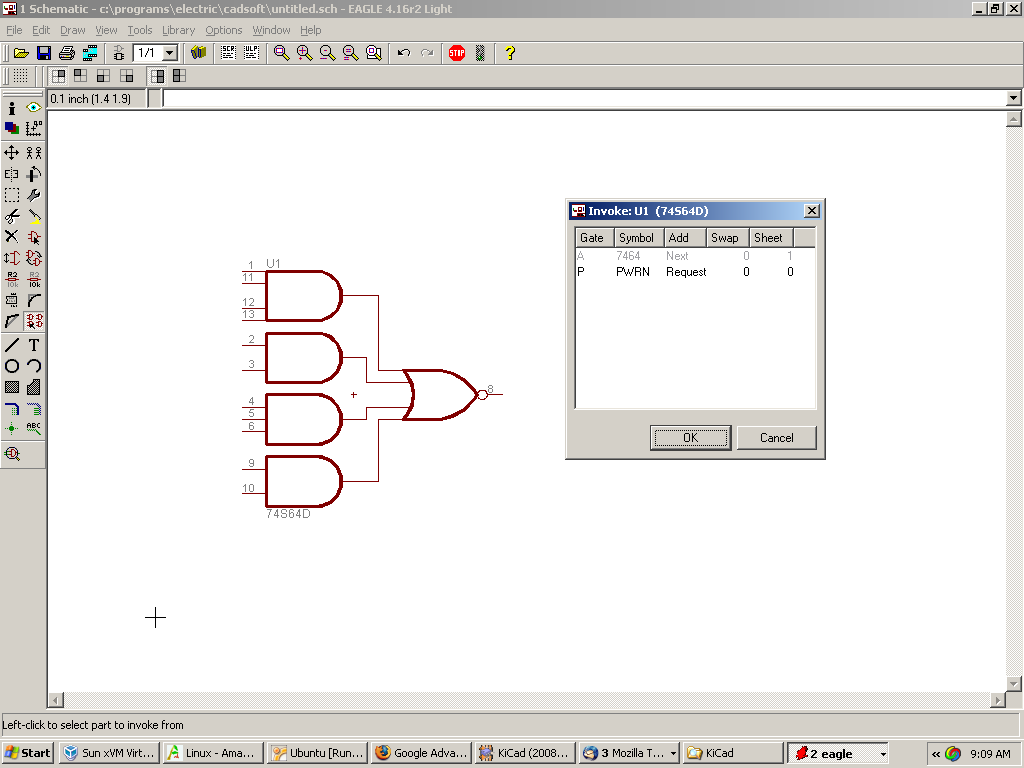Open the Display layers color squares icon
Viewport: 1024px width, 768px height.
12,128
